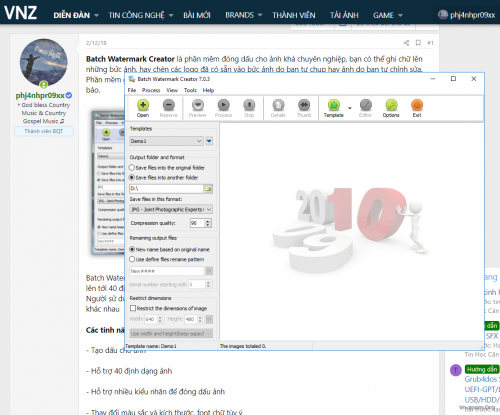The width and height of the screenshot is (500, 415).
Task: Click the blue arrow beside Templates combo
Action: pyautogui.click(x=209, y=141)
